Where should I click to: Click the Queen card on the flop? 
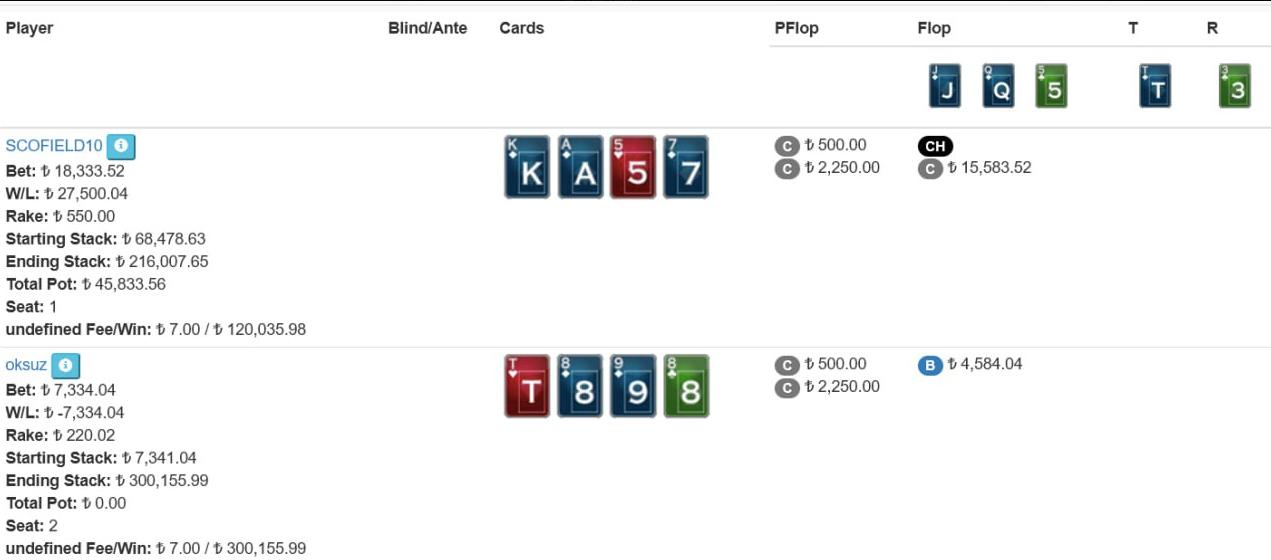[x=998, y=87]
